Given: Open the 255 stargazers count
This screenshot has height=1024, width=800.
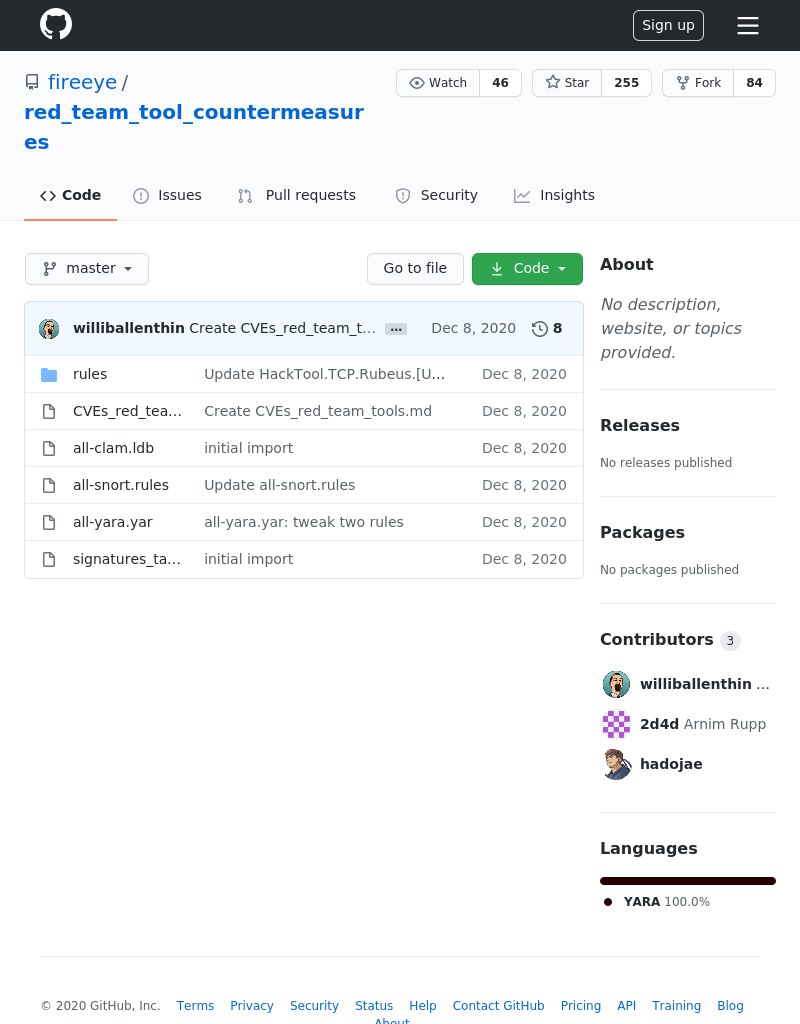Looking at the screenshot, I should click(626, 83).
